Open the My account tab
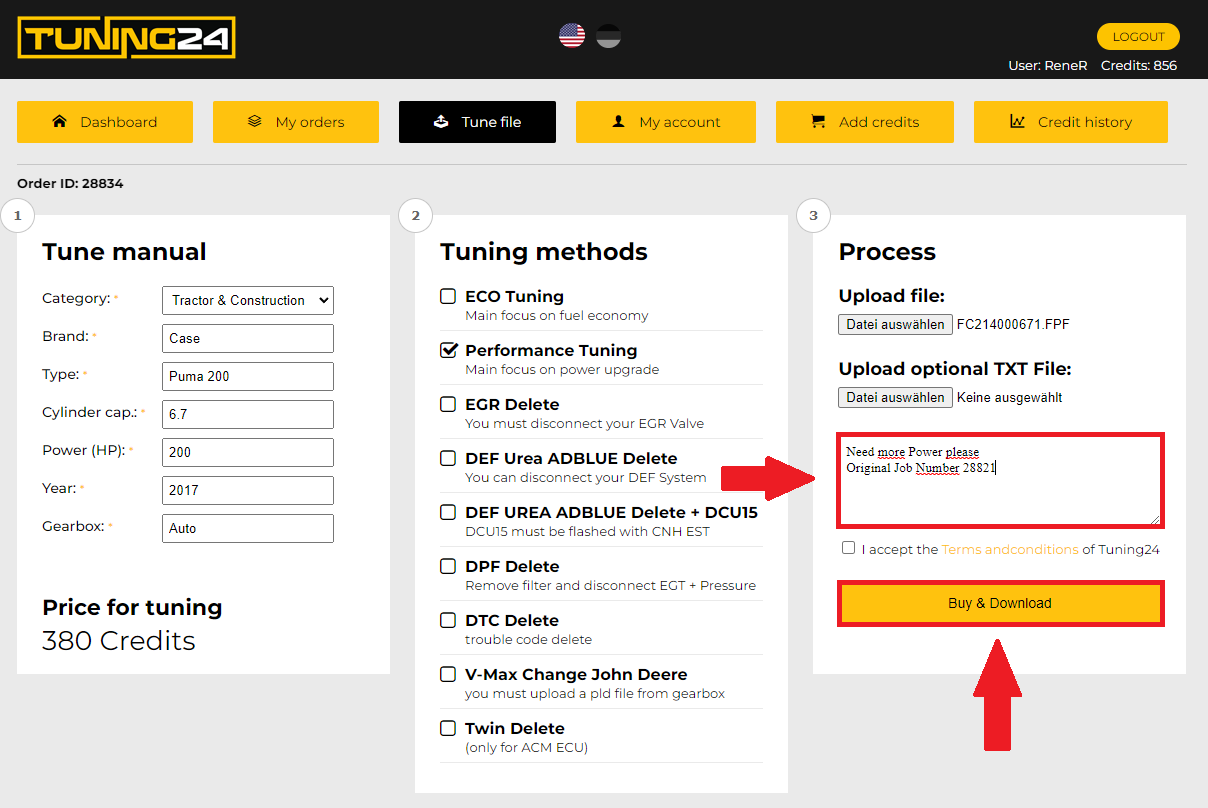This screenshot has height=808, width=1208. tap(666, 122)
